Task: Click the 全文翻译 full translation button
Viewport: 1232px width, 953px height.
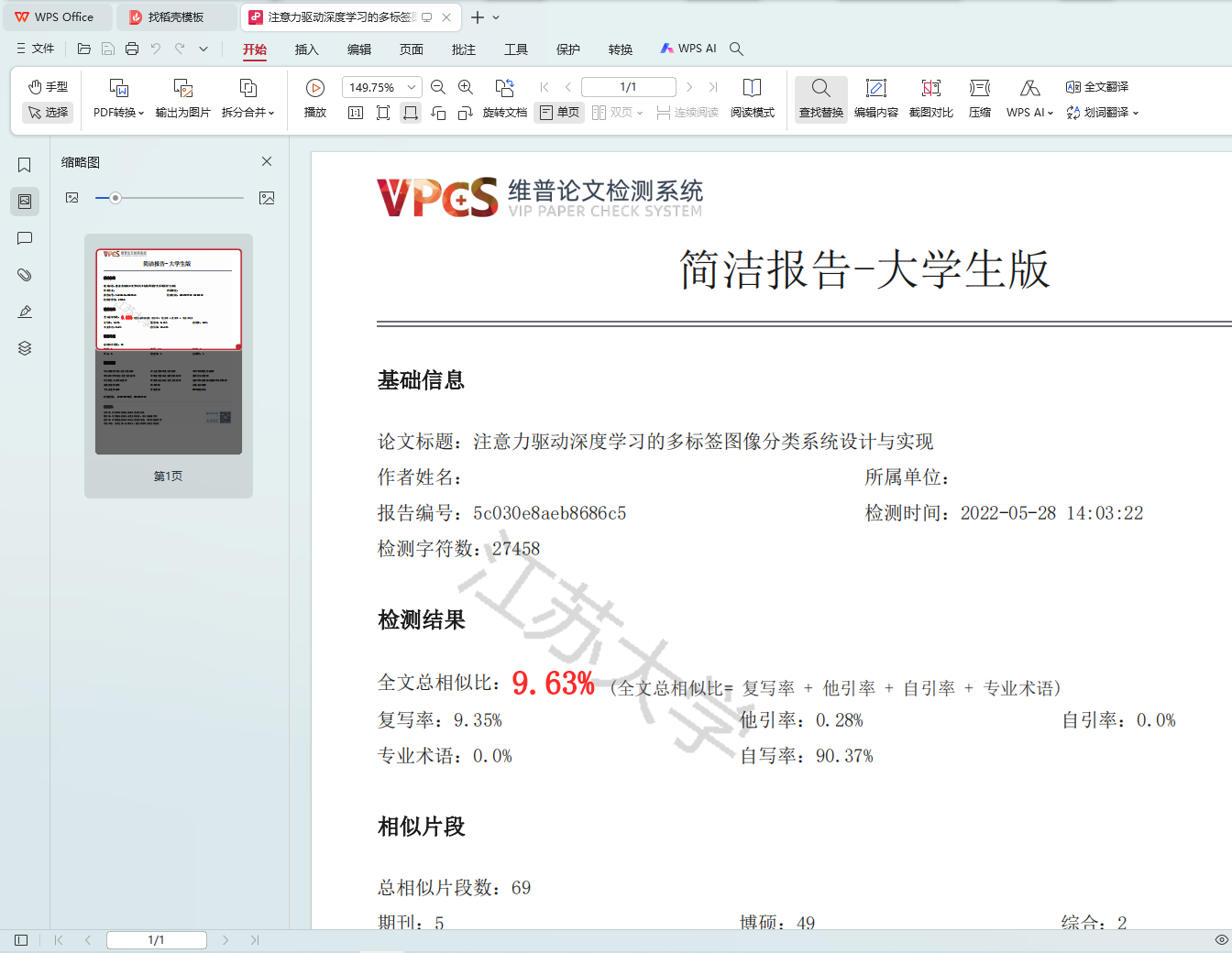Action: pyautogui.click(x=1097, y=87)
